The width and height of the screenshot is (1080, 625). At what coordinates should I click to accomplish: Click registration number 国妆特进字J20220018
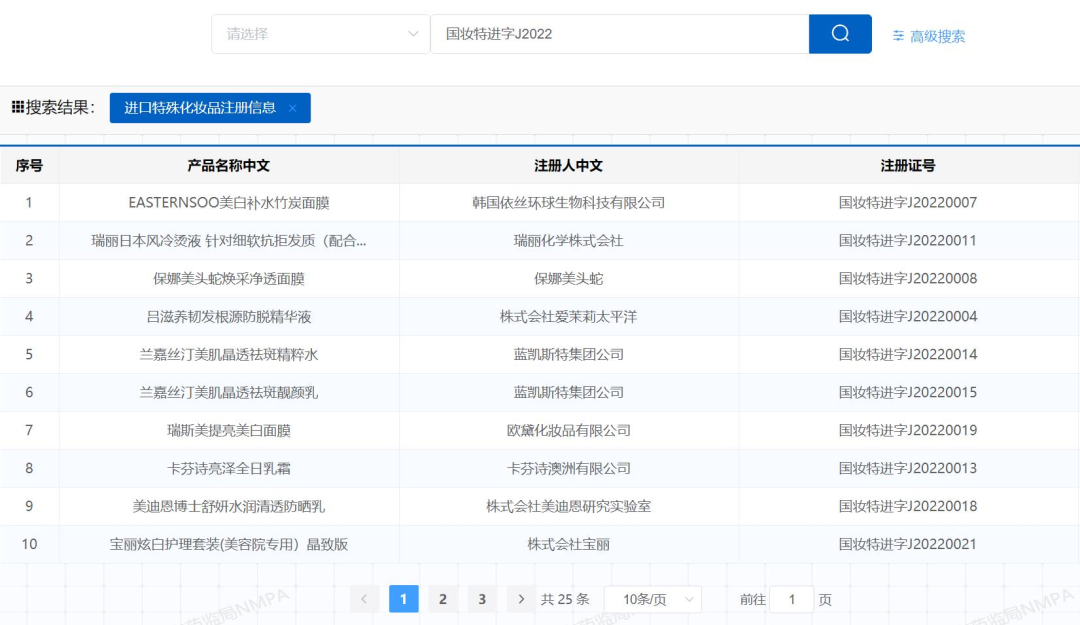[x=908, y=506]
